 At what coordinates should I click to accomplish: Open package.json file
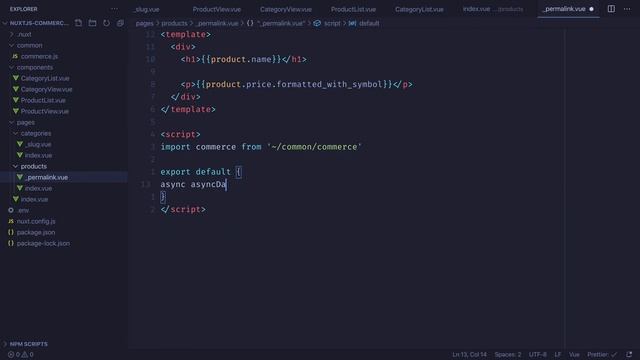[36, 233]
